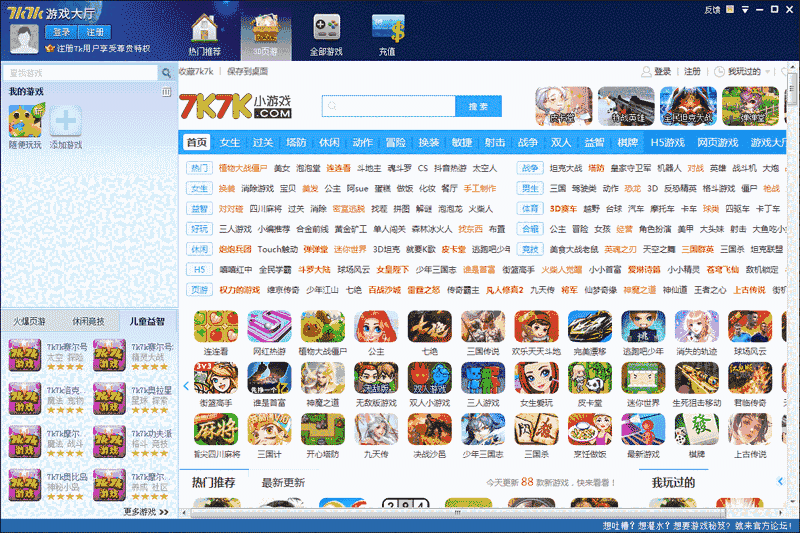The width and height of the screenshot is (800, 533).
Task: Open the 弹弹堂 banner thumbnail
Action: coord(751,106)
